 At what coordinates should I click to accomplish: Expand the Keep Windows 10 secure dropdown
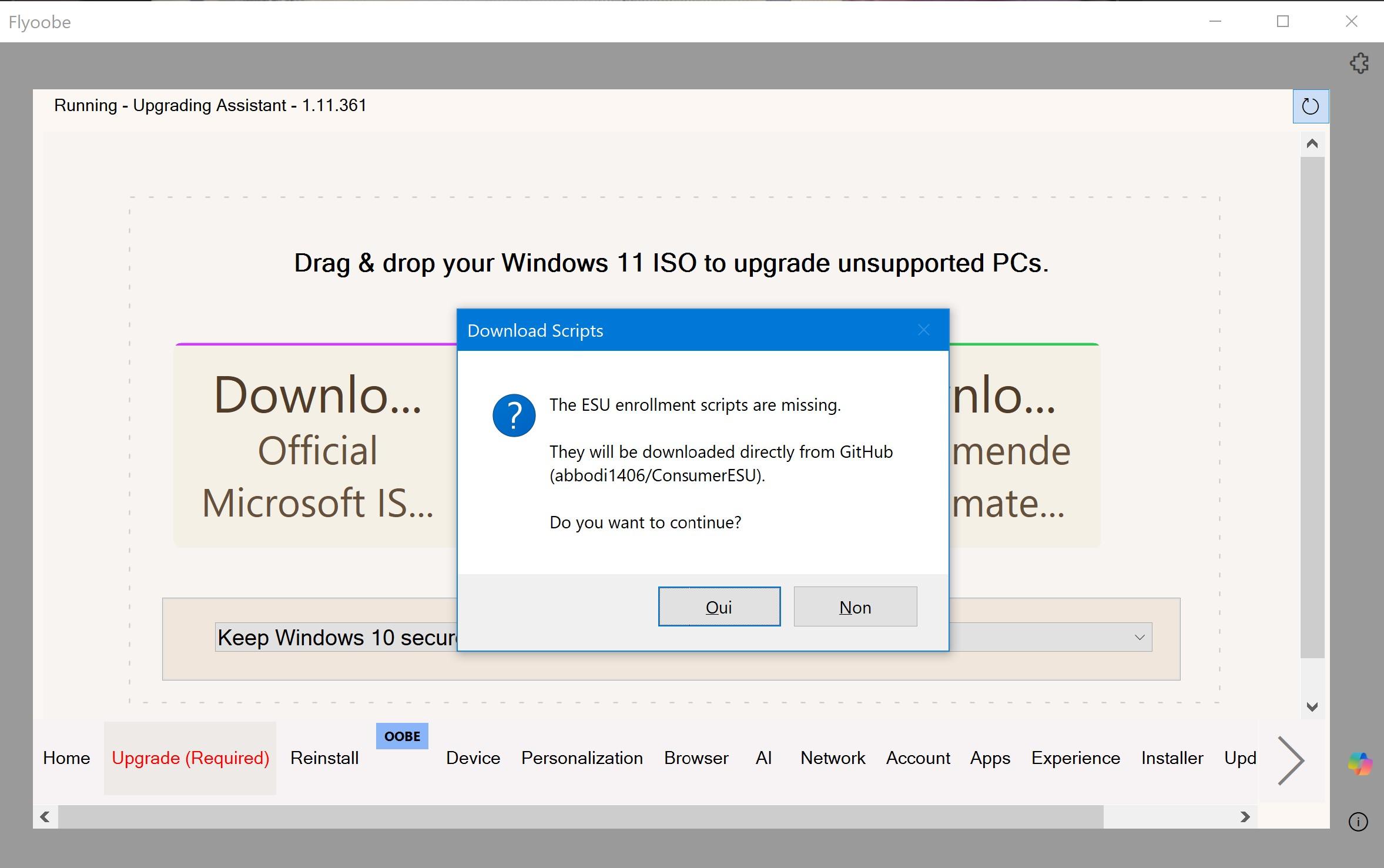coord(1139,638)
